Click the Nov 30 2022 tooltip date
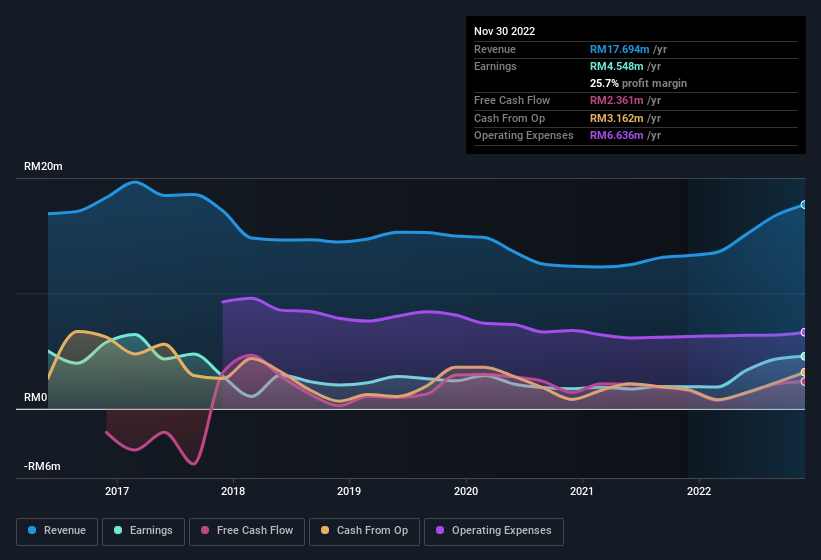Screen dimensions: 821x560 tap(504, 31)
